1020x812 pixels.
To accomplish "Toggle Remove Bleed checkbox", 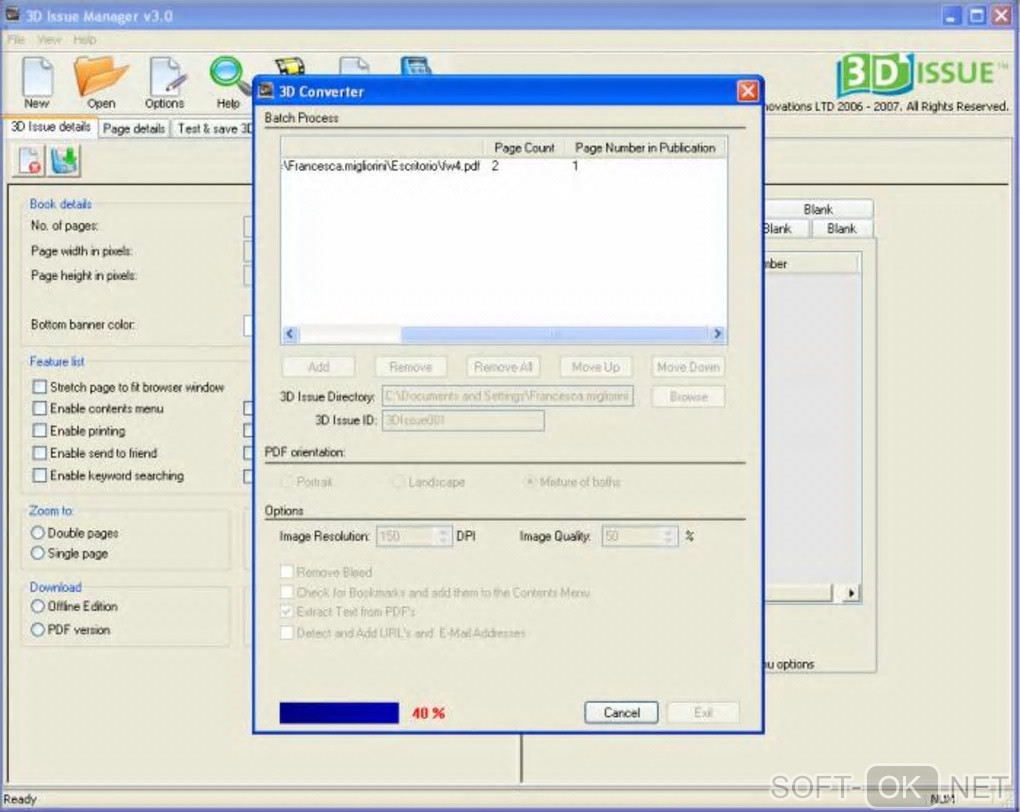I will coord(286,572).
